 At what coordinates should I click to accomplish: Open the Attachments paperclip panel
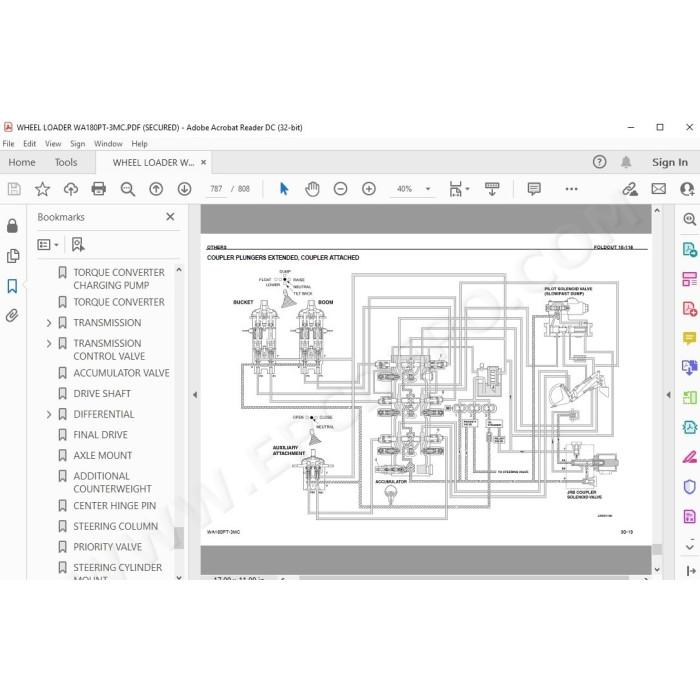click(x=12, y=316)
